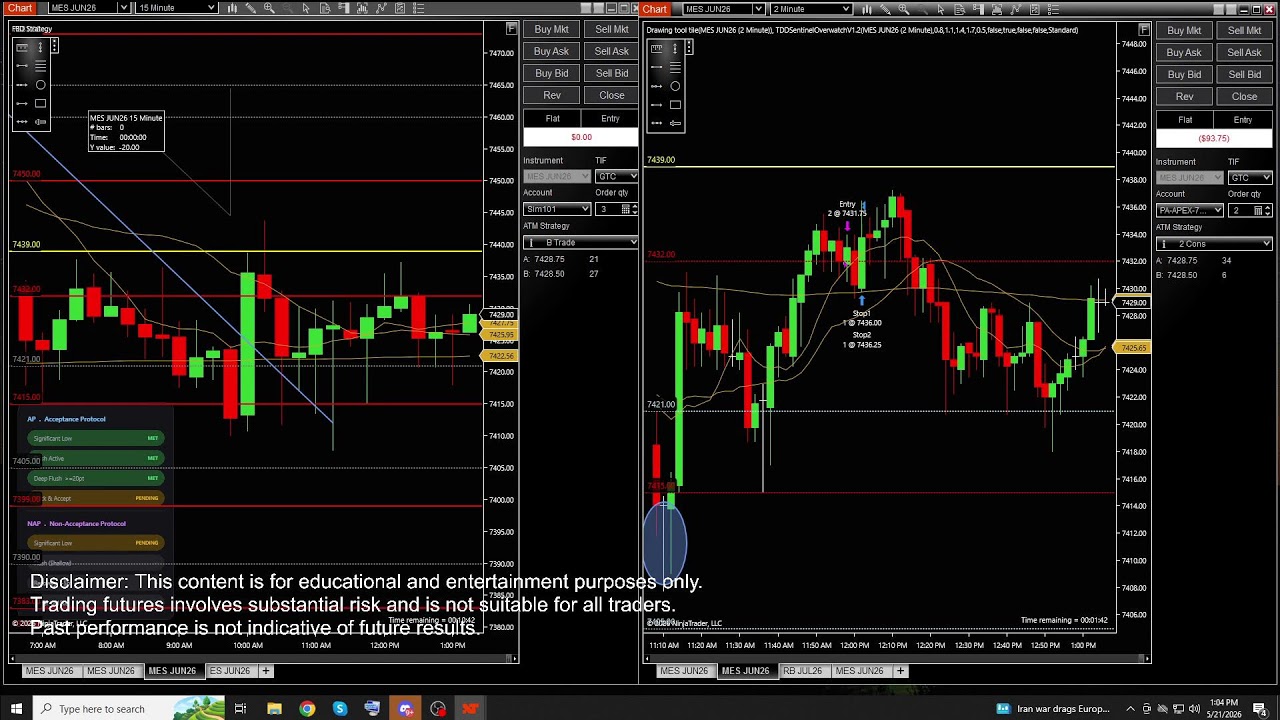Open Properties list icon in left chart toolbar
The height and width of the screenshot is (720, 1280).
tap(418, 8)
